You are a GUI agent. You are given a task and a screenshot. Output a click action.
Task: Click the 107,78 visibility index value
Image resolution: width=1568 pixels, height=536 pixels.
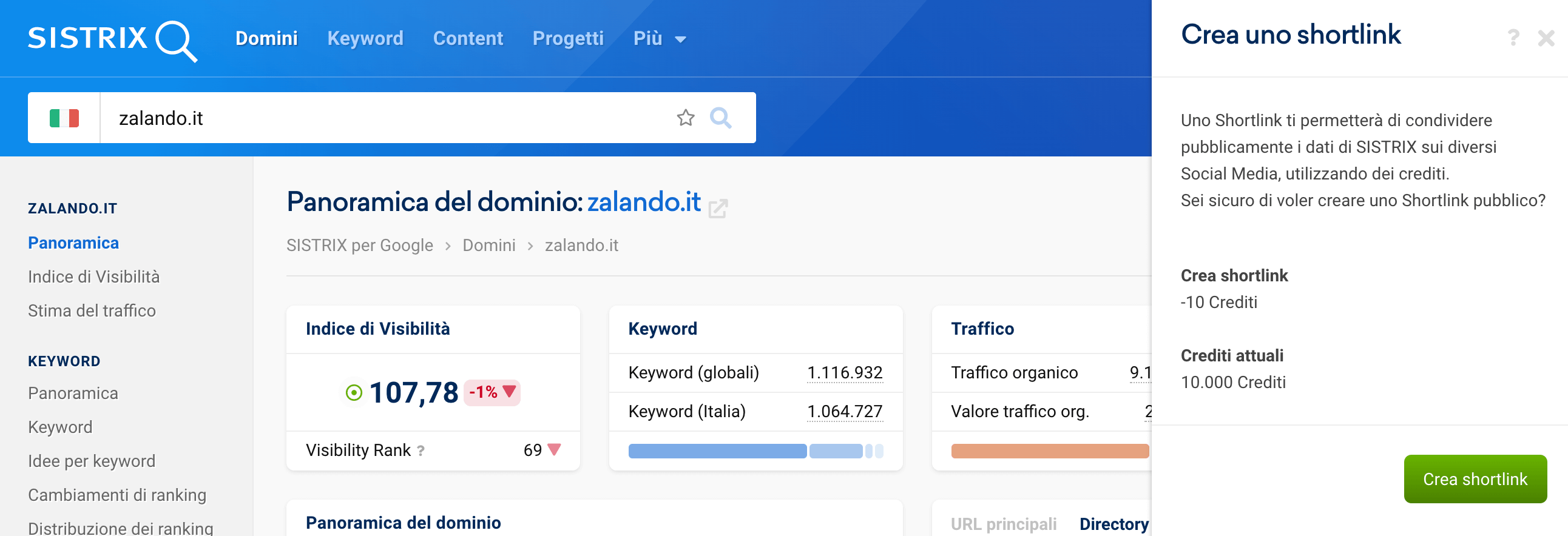(414, 392)
